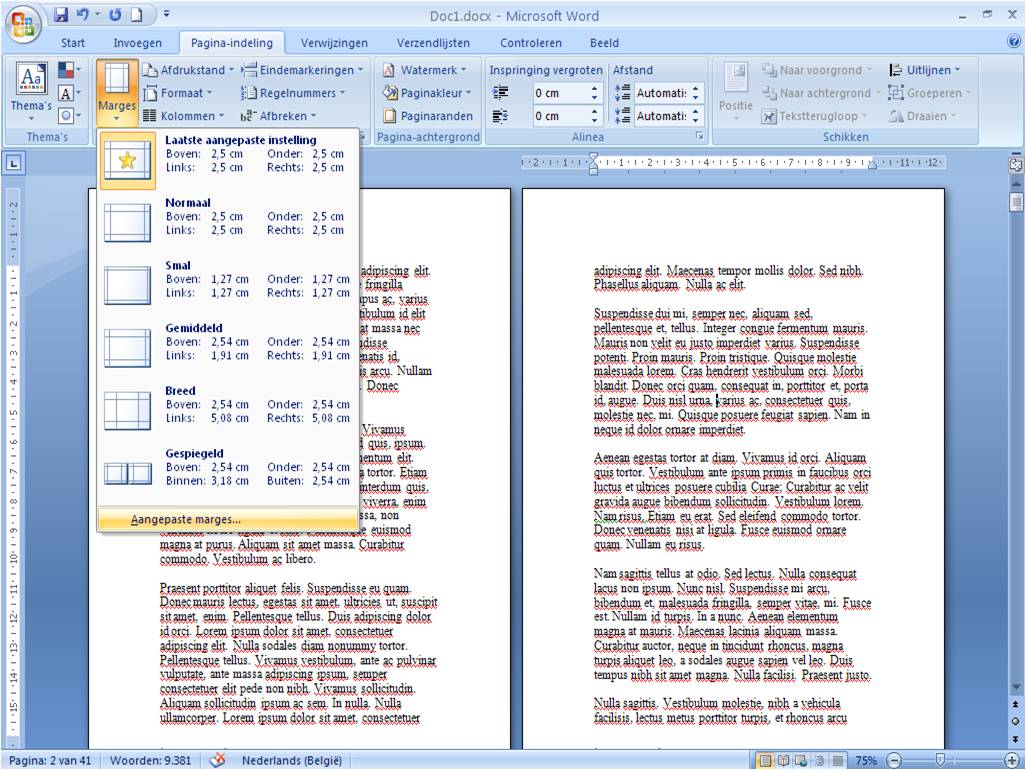Viewport: 1026px width, 770px height.
Task: Select Laatste aangepaste instelling margins
Action: pos(228,160)
